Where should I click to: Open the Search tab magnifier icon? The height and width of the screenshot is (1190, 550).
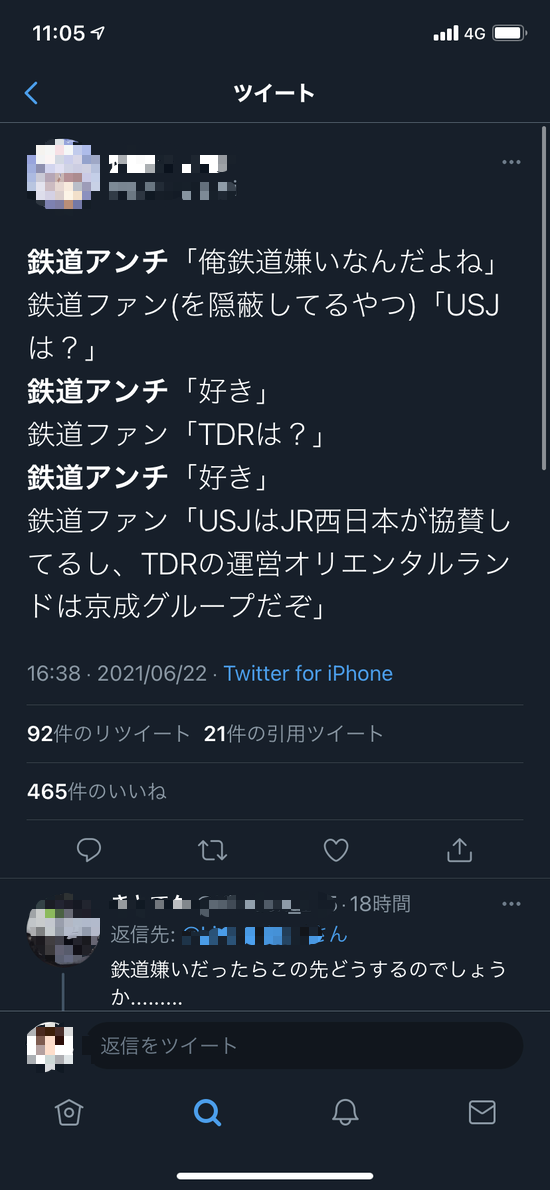206,1112
